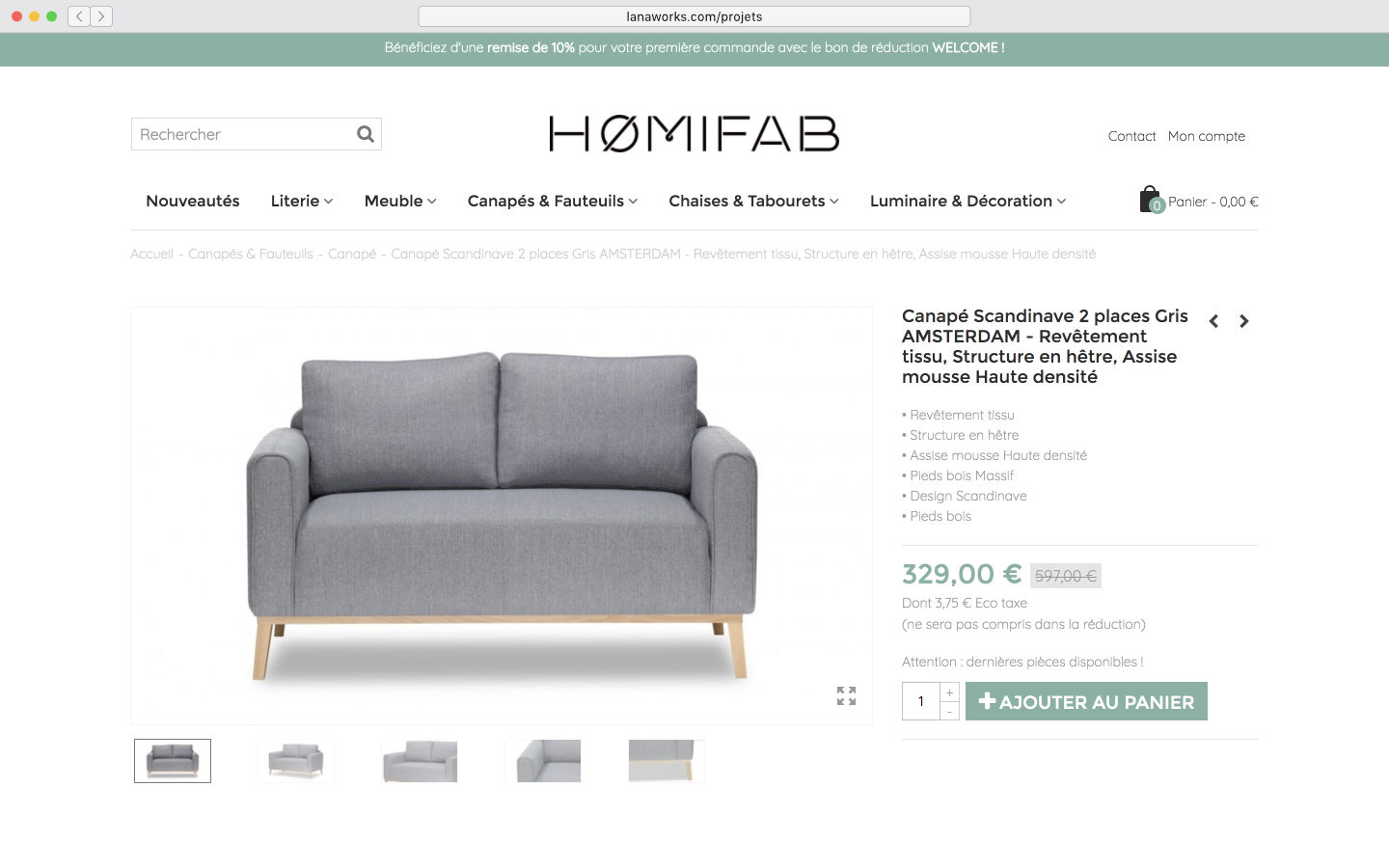Open the Canapés & Fauteuils dropdown
The image size is (1389, 868).
point(553,201)
